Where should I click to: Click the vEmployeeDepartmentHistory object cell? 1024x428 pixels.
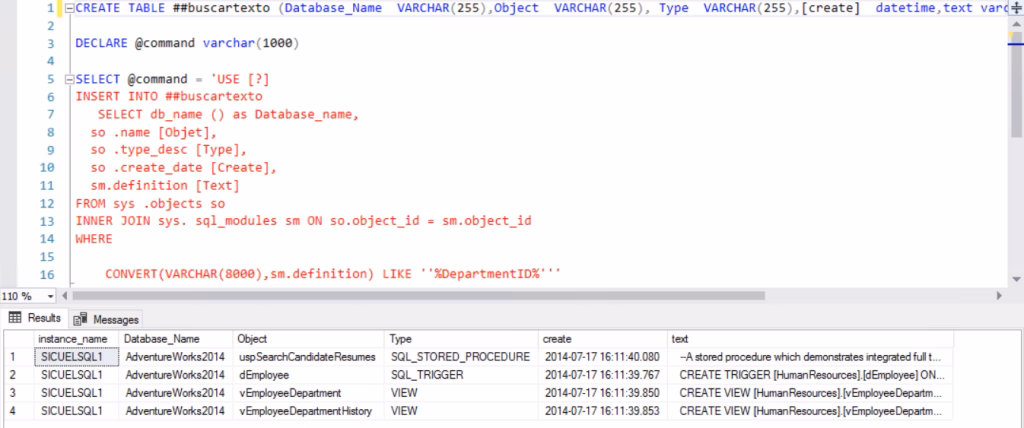308,410
